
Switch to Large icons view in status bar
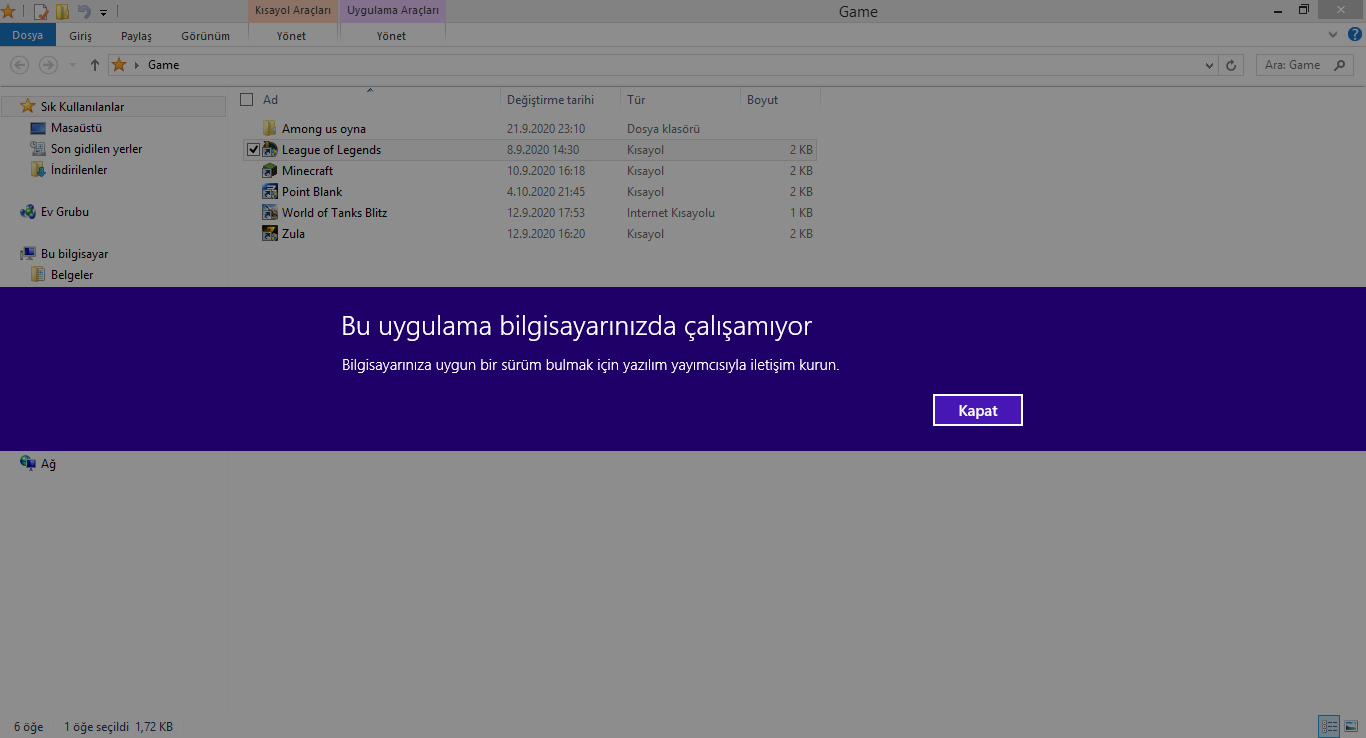click(1350, 726)
